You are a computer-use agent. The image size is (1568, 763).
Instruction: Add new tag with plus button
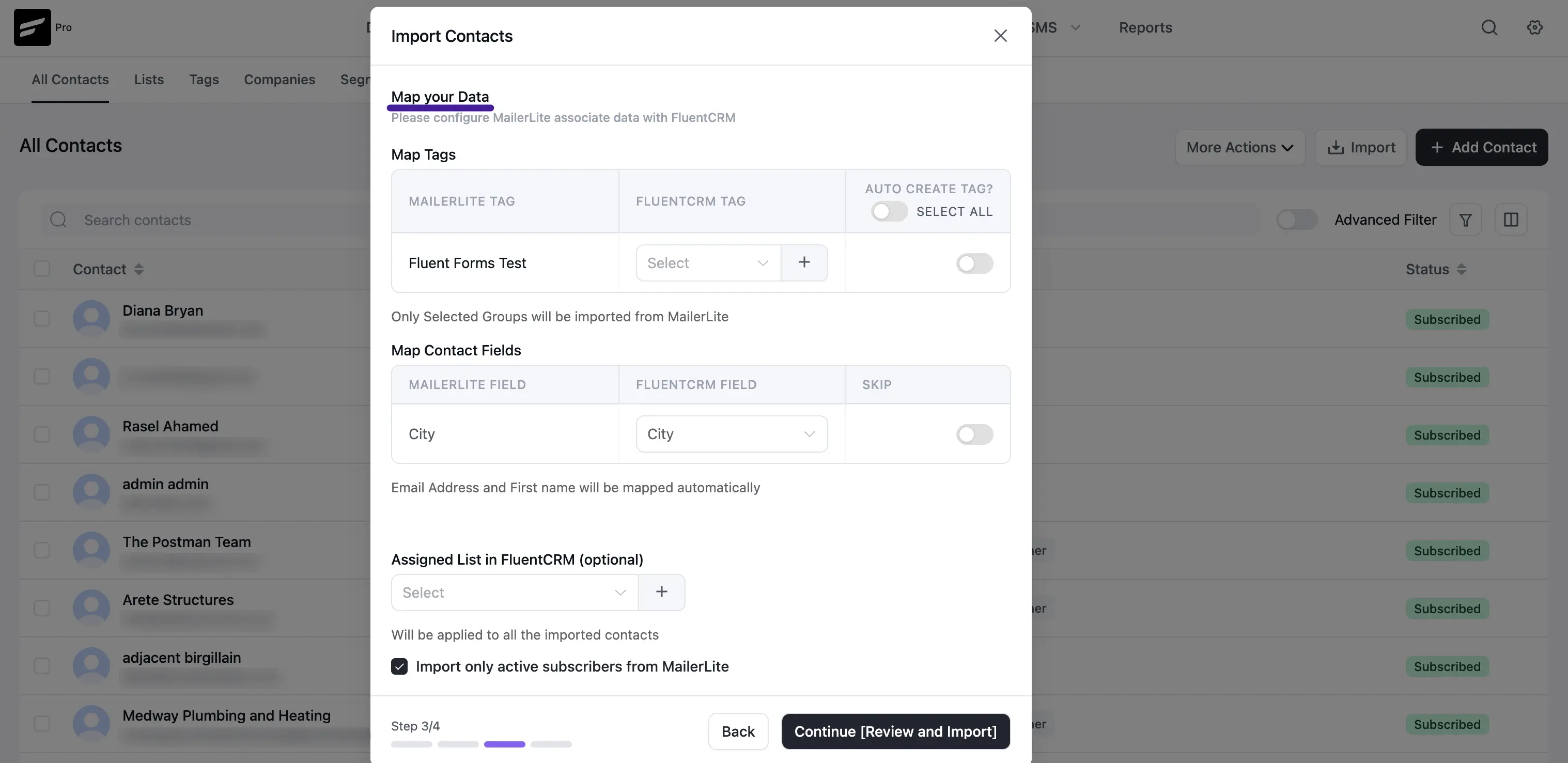[x=804, y=263]
